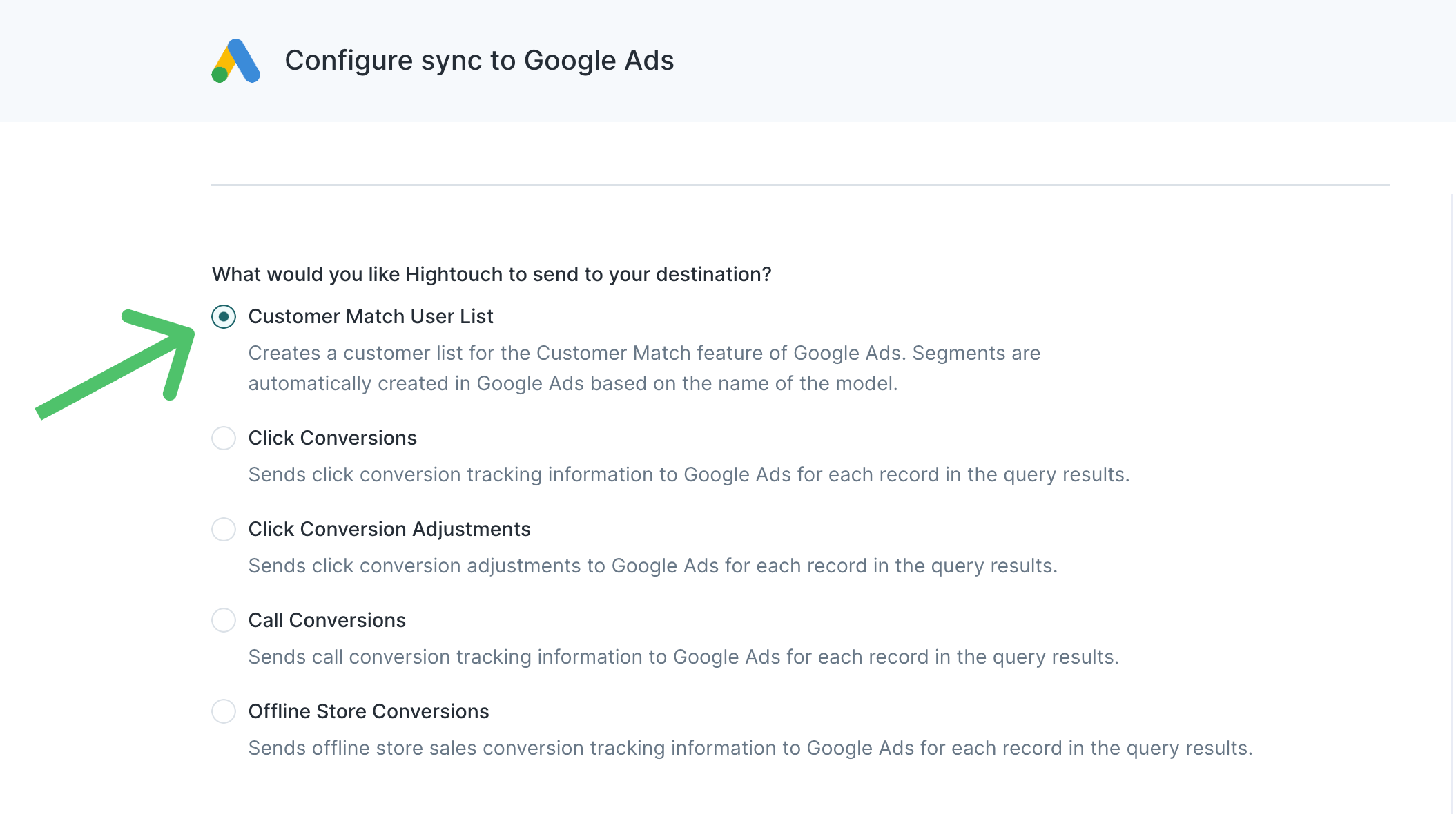Pick the Offline Store Conversions radio button

click(224, 712)
